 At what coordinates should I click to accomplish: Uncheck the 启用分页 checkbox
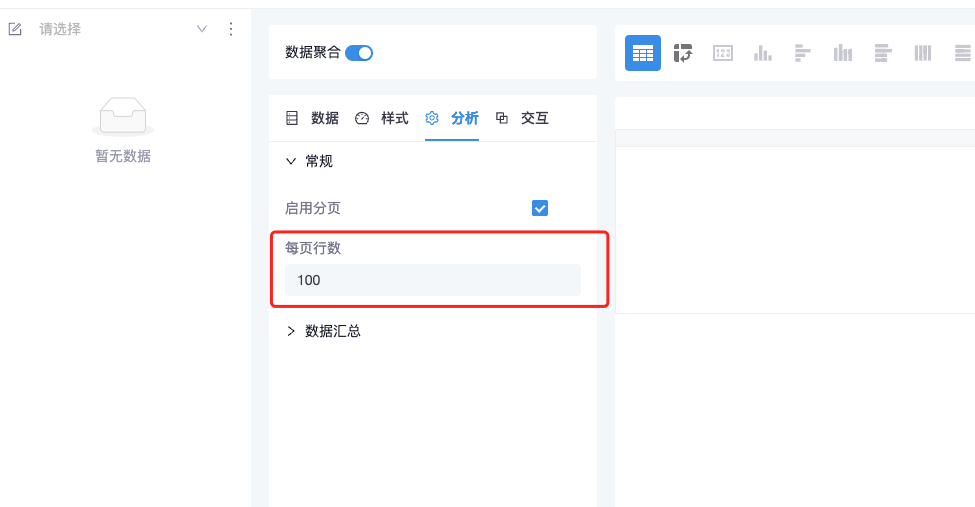[540, 208]
